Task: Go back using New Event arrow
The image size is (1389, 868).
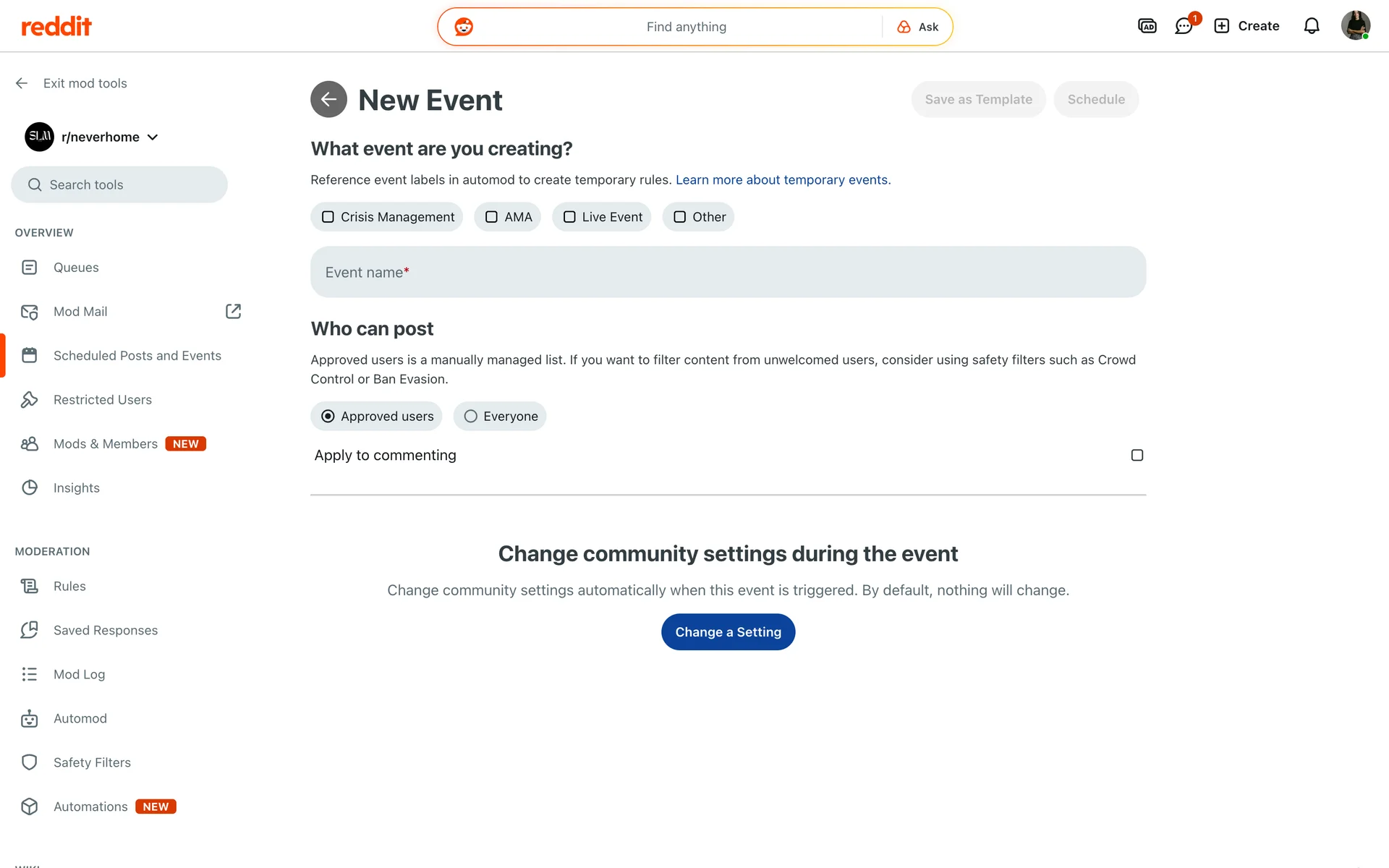Action: click(x=328, y=100)
